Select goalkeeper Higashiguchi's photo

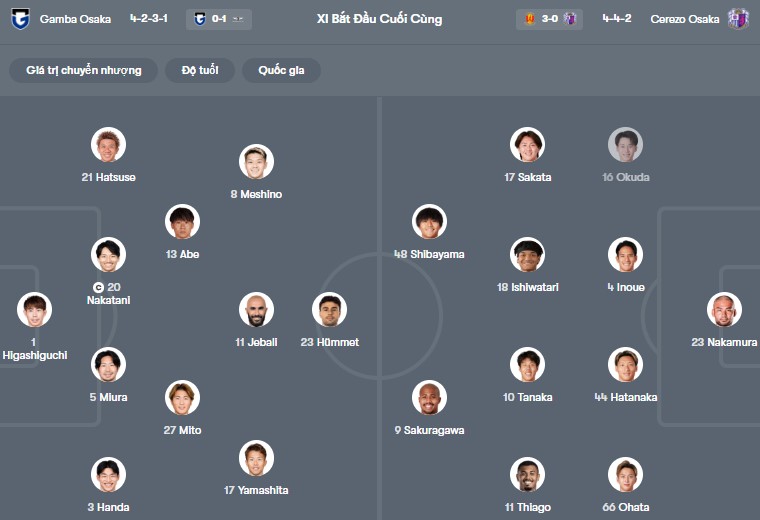(34, 310)
